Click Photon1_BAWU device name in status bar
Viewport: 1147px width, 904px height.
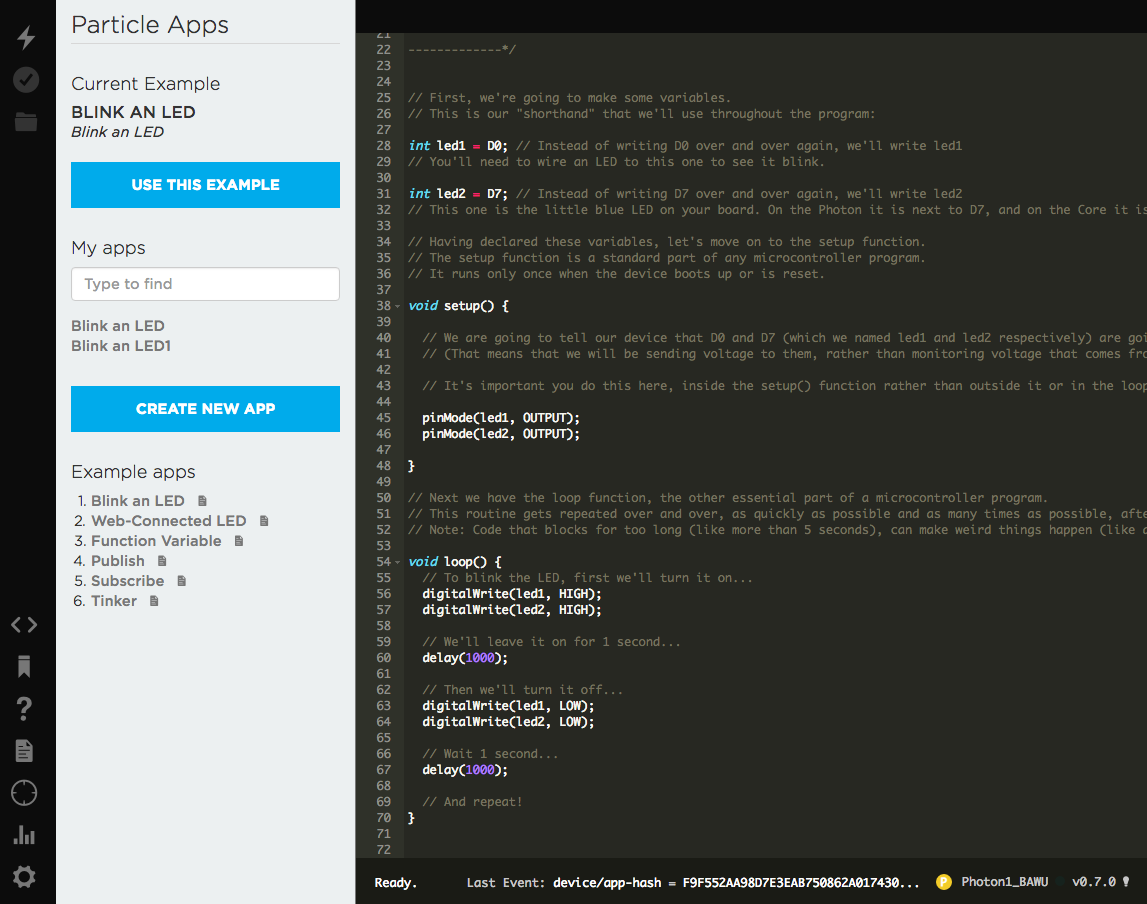coord(1004,882)
